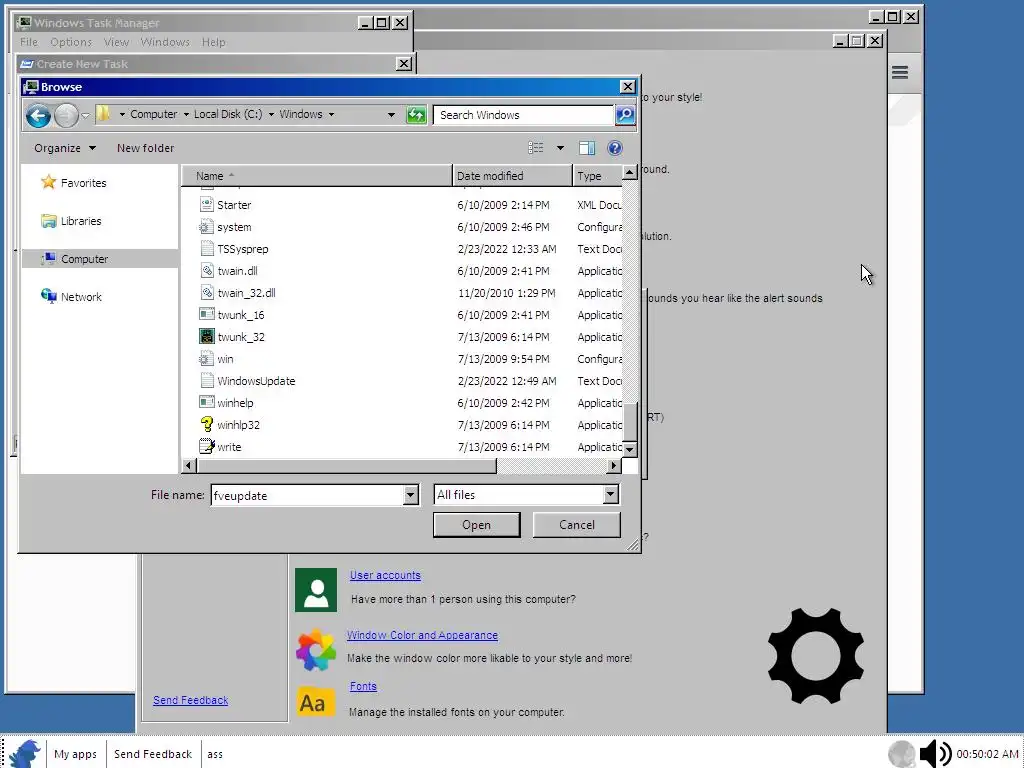Open the Options menu in Task Manager
This screenshot has height=768, width=1024.
[71, 42]
